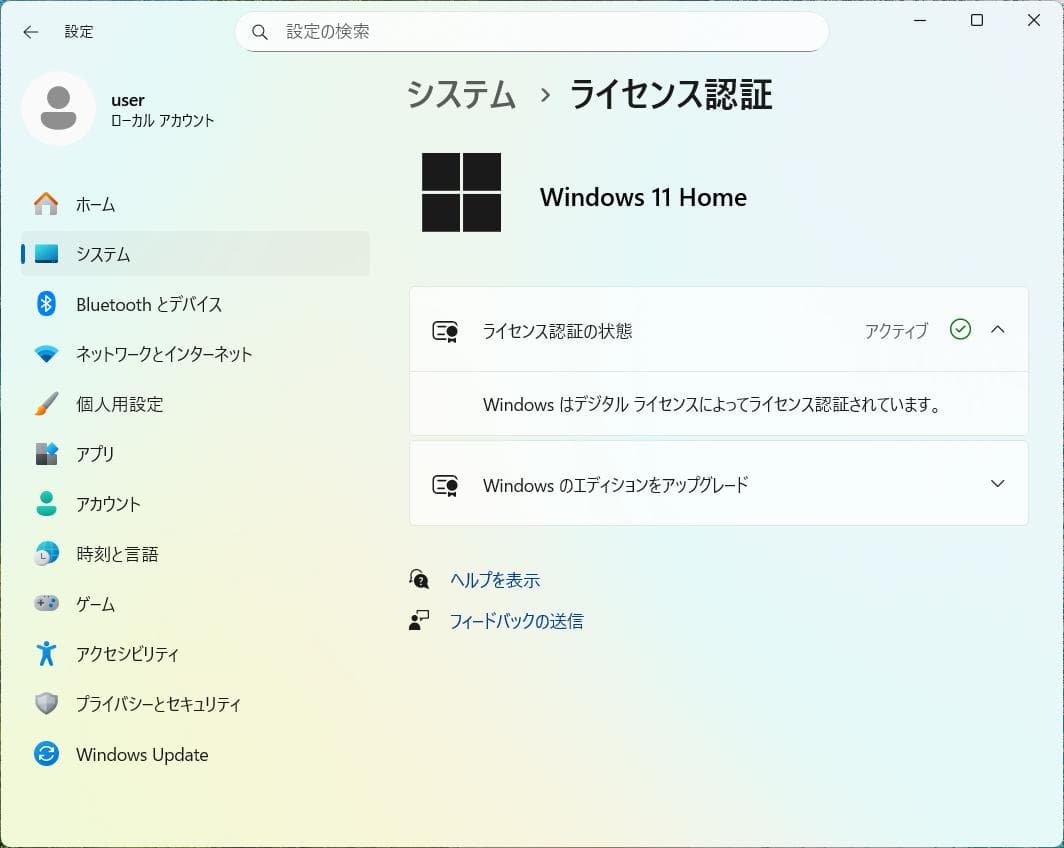Click the ローカル アカウント text

162,121
